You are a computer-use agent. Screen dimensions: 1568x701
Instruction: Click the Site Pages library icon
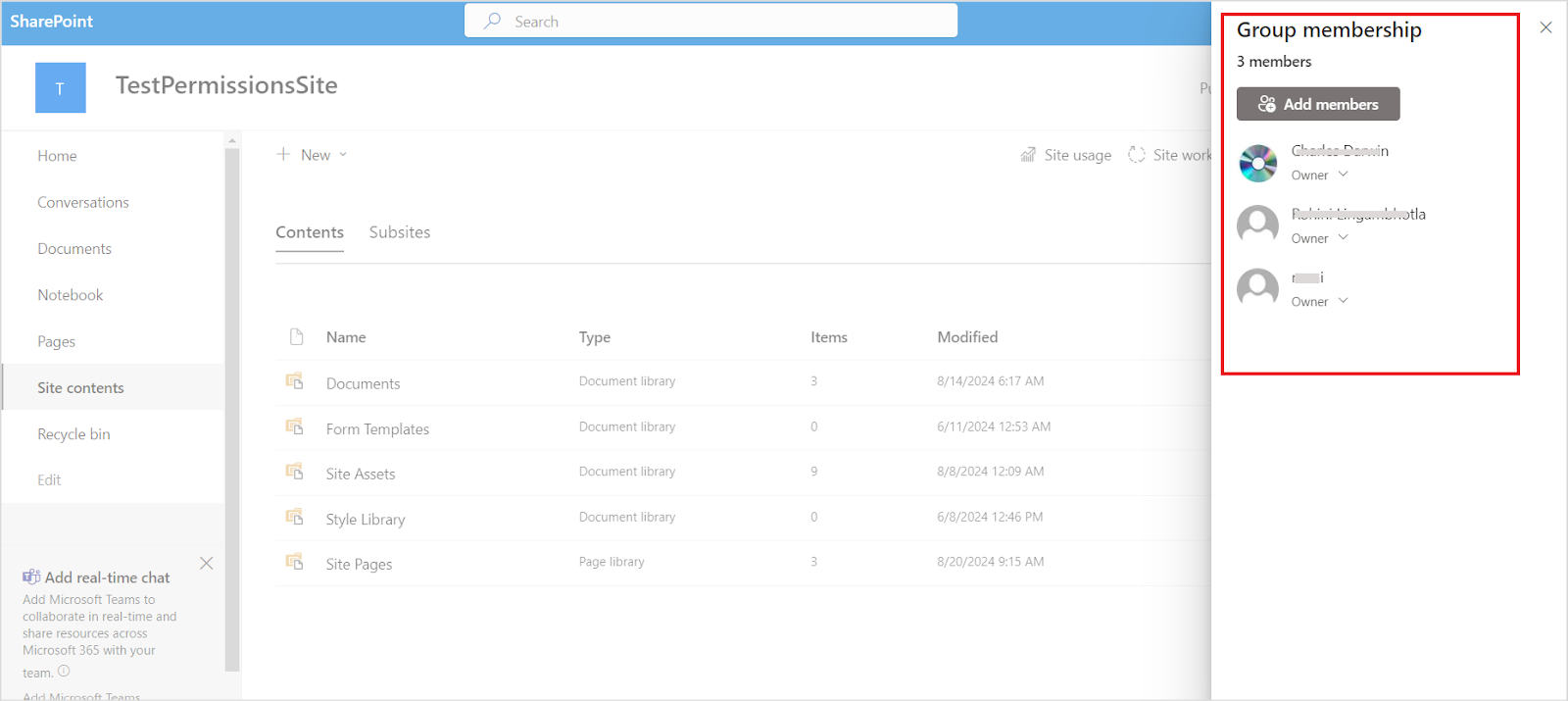pyautogui.click(x=294, y=562)
